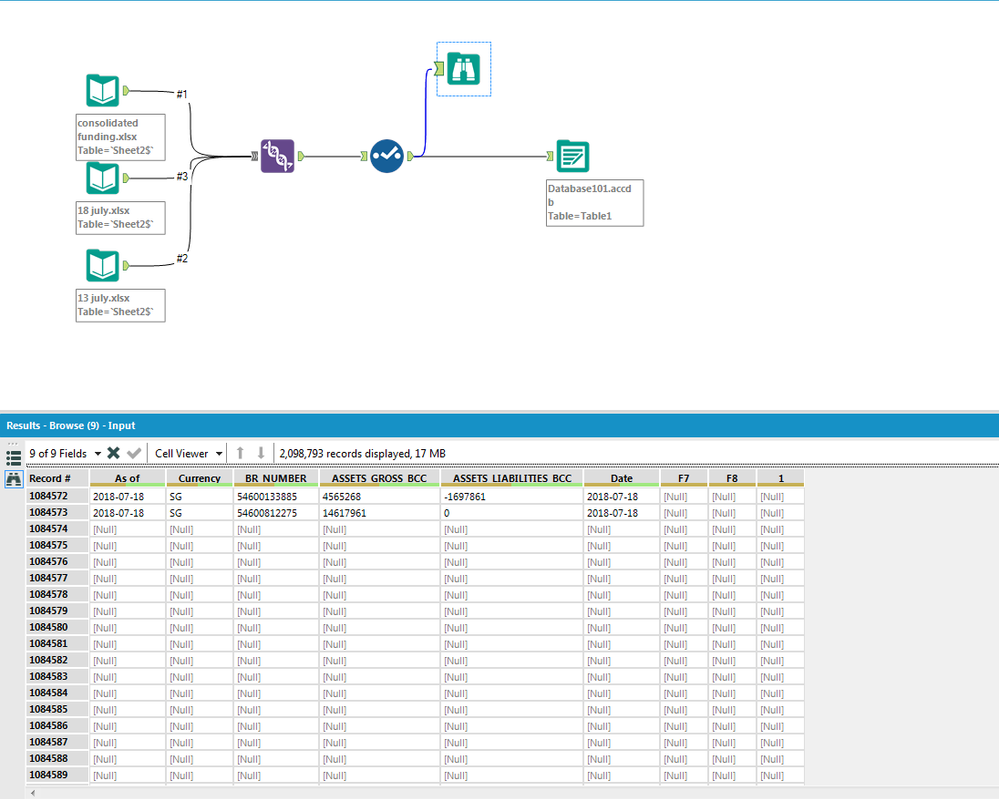Click the output anchor of 13 july input
The image size is (999, 799).
[x=126, y=265]
